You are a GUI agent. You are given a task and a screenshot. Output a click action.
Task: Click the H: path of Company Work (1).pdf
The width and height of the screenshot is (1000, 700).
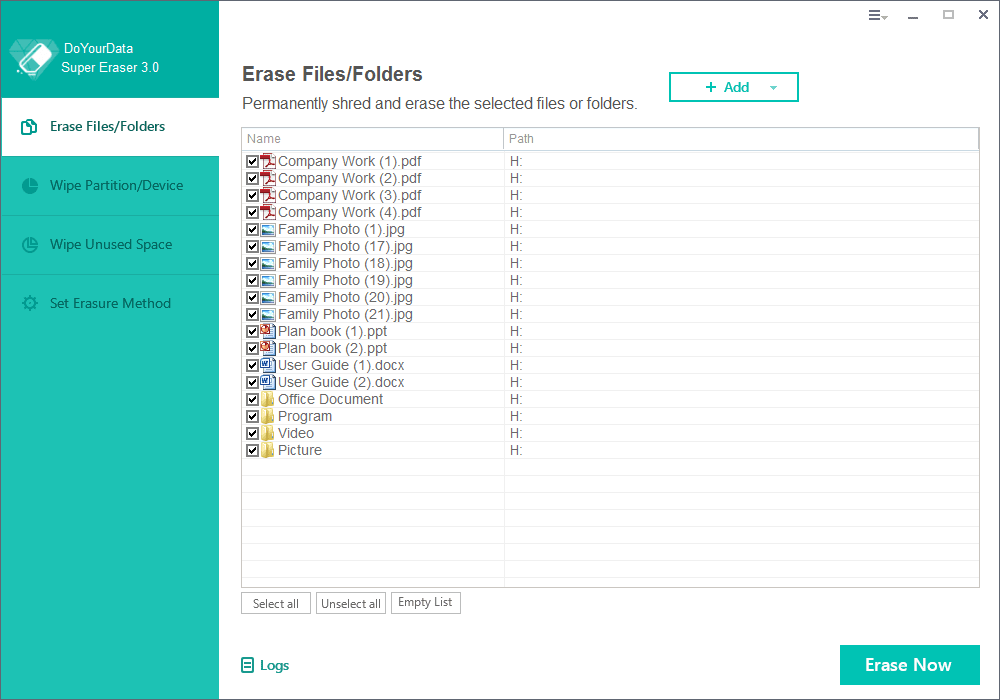tap(516, 161)
